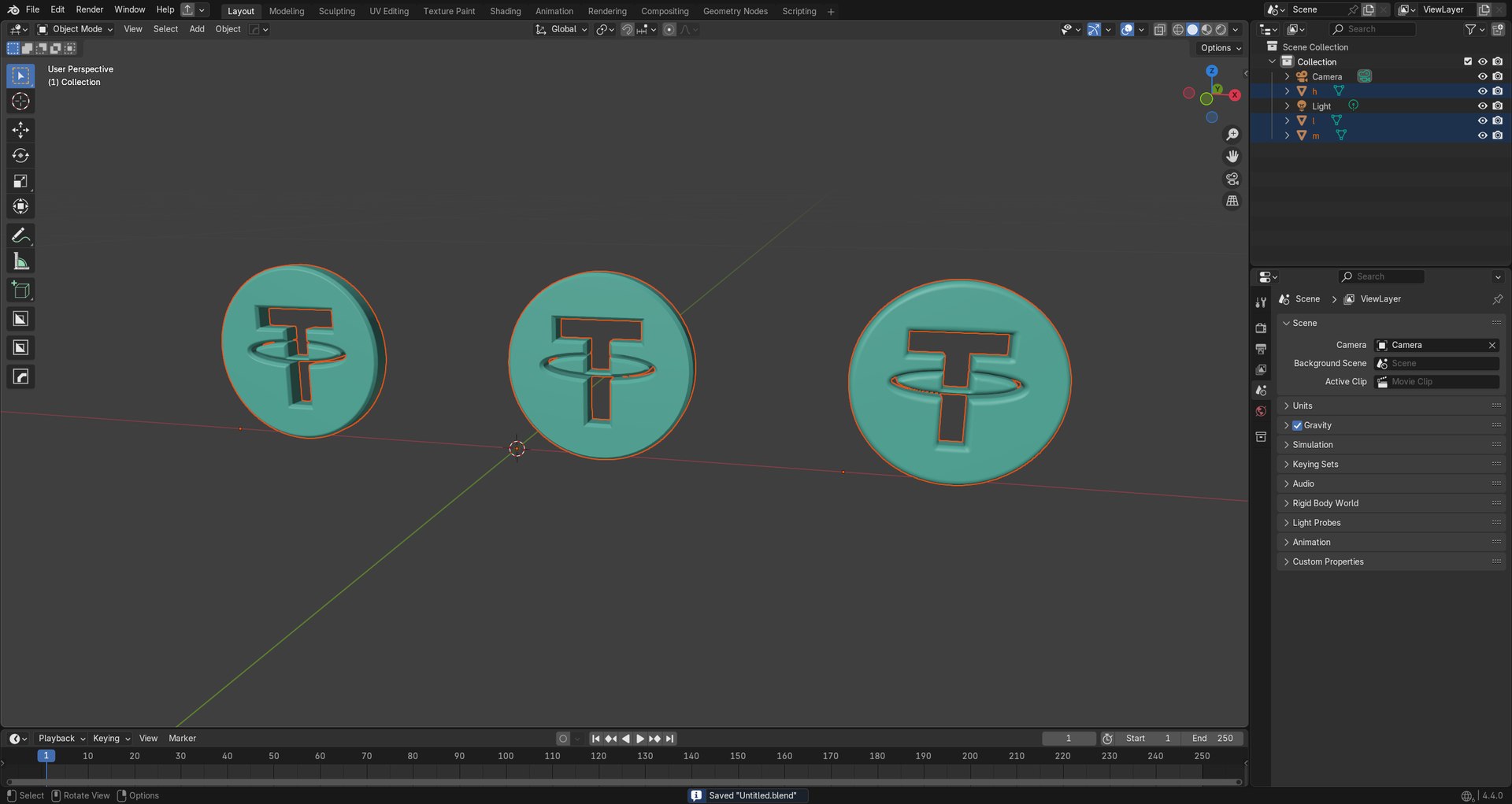Clear the Camera field with its X button

(1492, 345)
